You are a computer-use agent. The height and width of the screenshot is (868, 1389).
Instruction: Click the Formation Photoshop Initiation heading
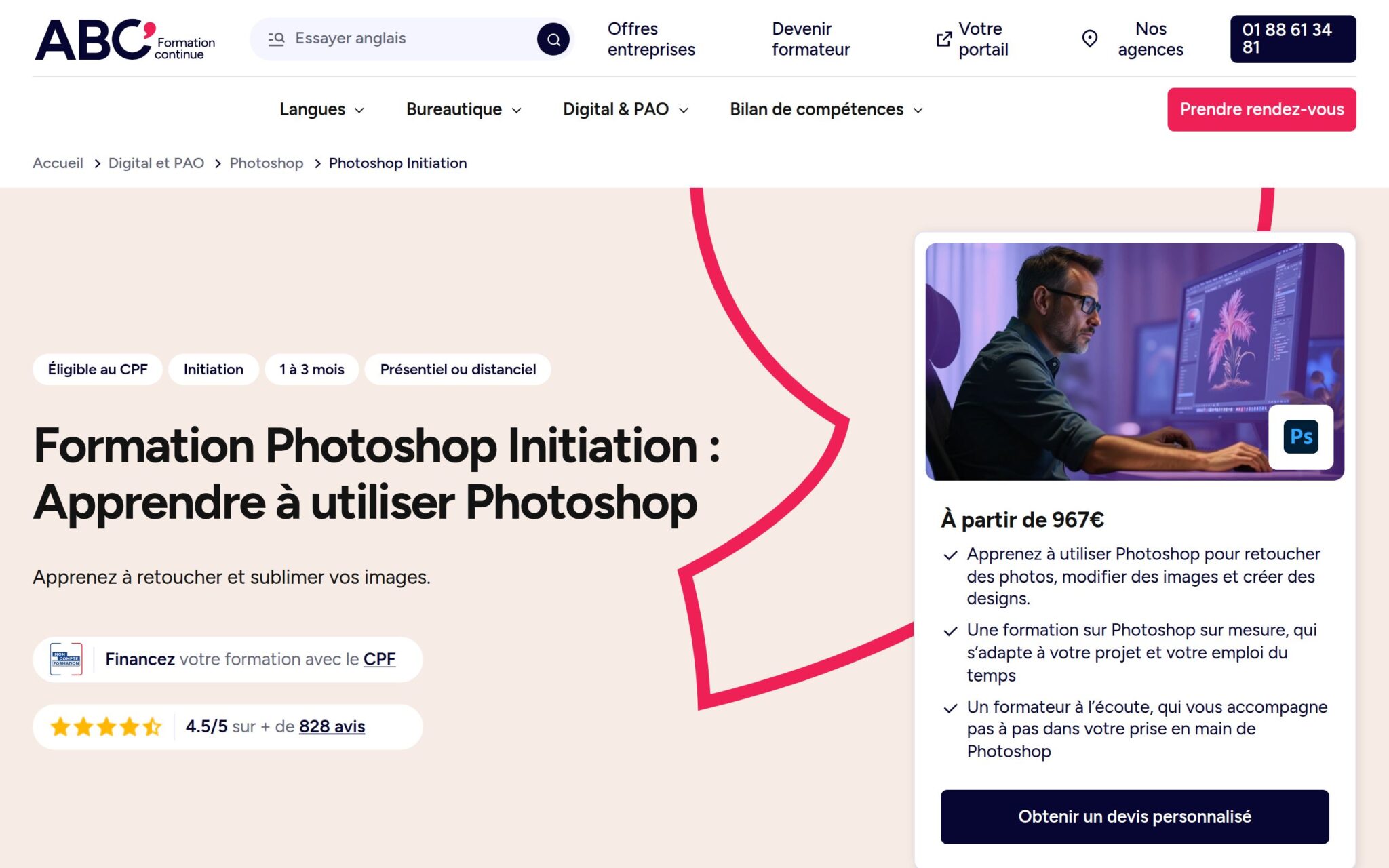click(x=376, y=474)
